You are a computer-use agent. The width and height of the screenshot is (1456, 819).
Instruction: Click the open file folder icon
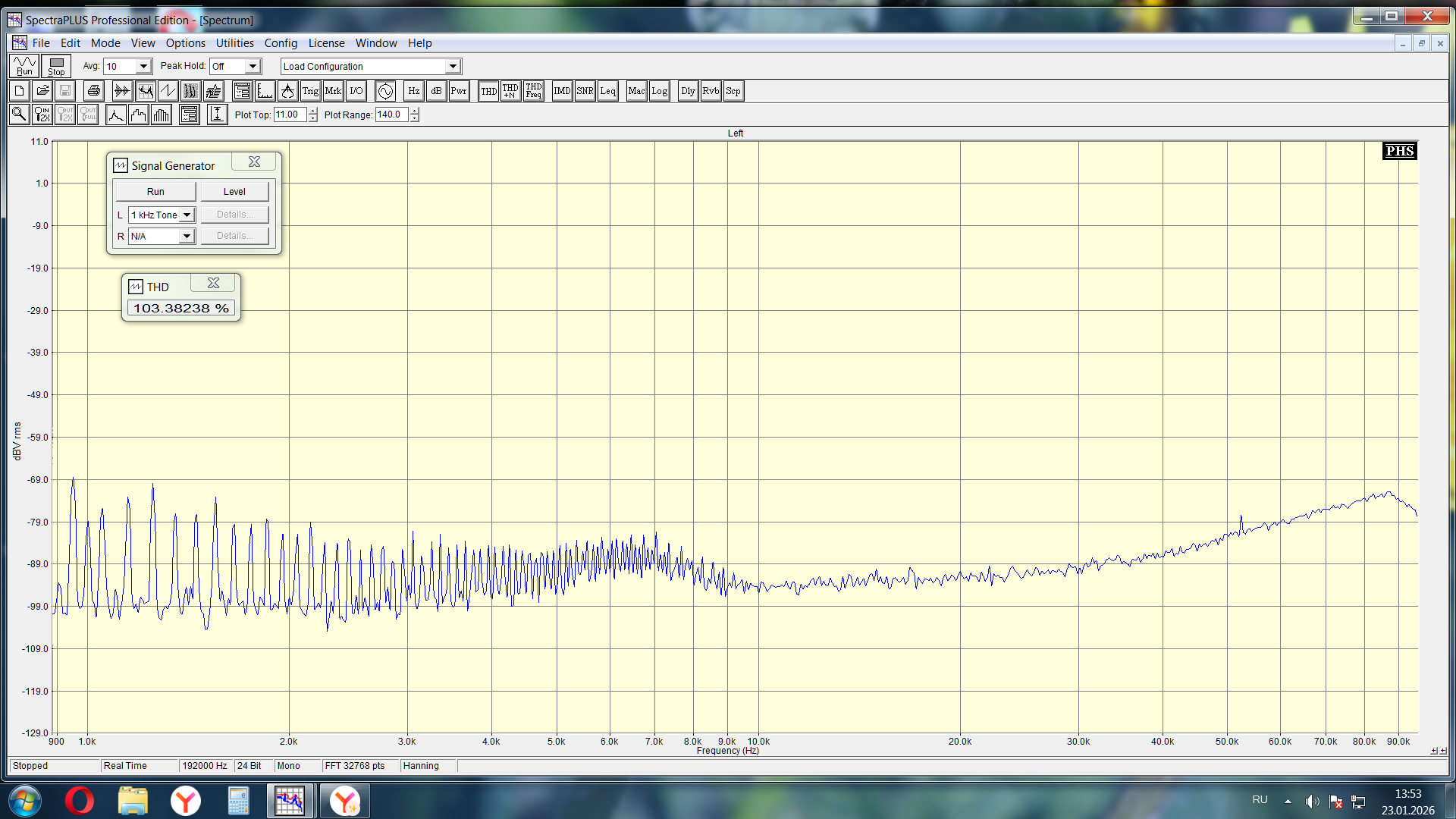coord(42,91)
